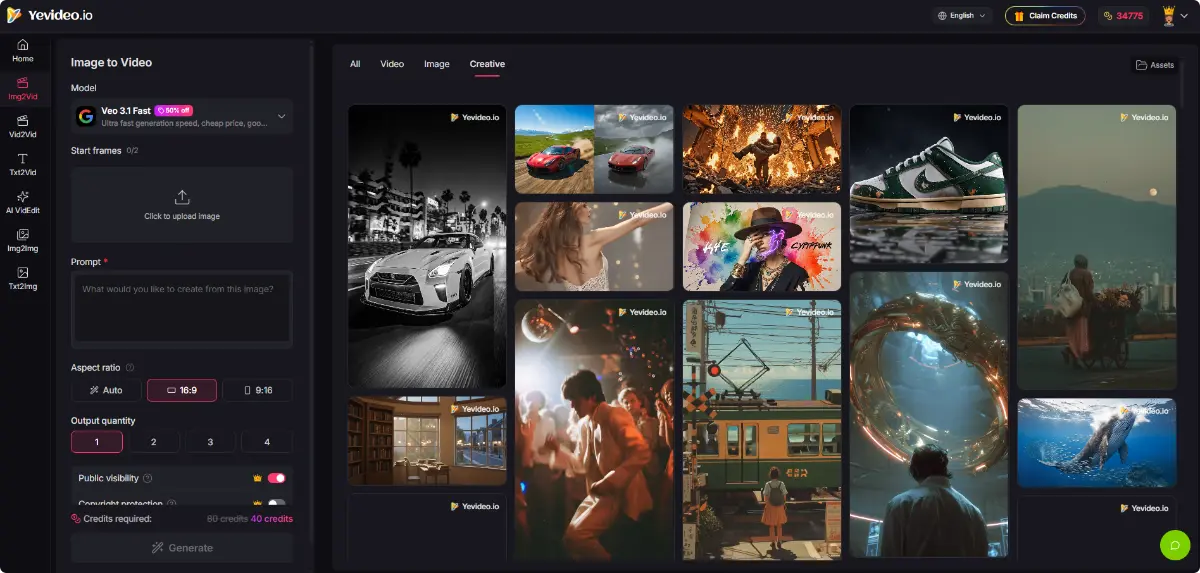Click the crown icon beside Public visibility
Viewport: 1200px width, 573px height.
(x=258, y=478)
